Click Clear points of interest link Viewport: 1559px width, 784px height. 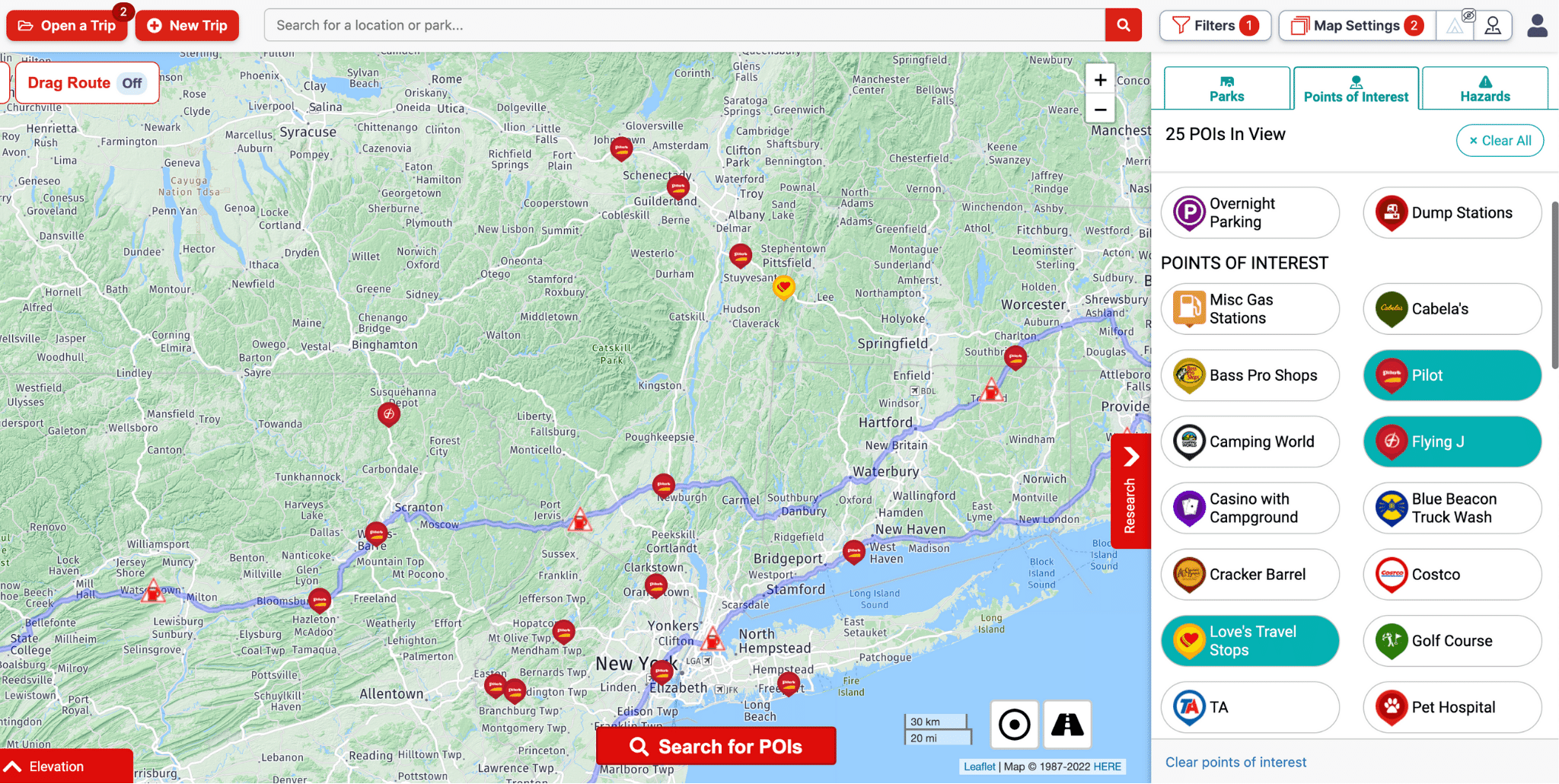tap(1235, 762)
